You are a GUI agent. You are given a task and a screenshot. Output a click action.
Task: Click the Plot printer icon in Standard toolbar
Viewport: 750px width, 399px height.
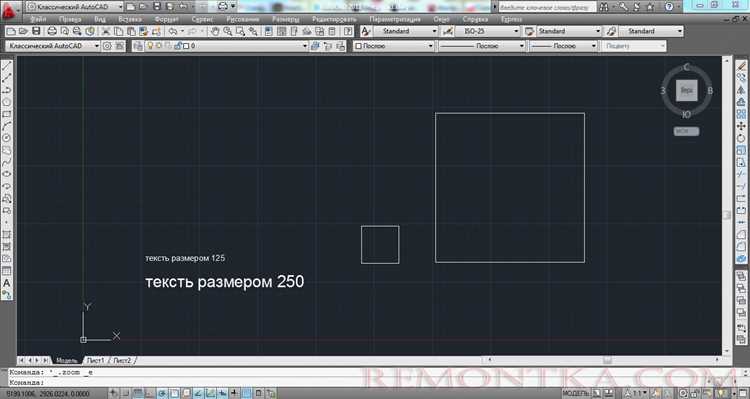(x=52, y=31)
